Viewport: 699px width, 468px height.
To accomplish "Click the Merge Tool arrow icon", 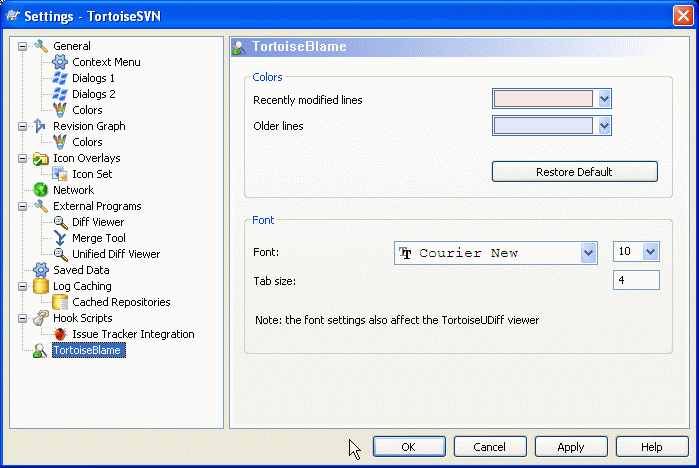I will [60, 238].
